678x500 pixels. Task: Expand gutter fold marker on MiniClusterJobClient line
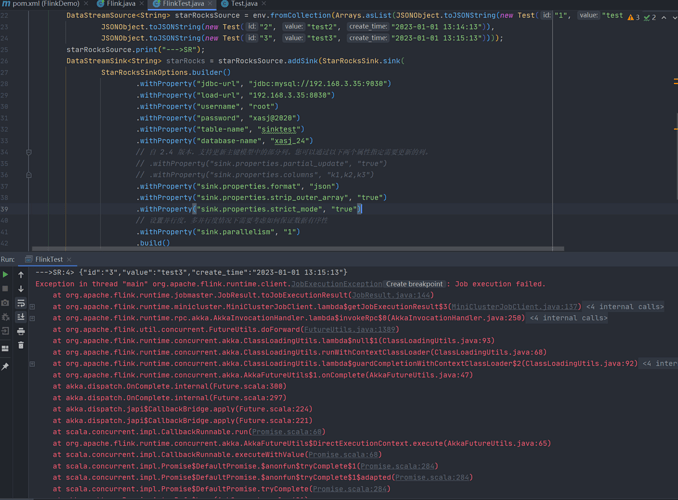[32, 307]
